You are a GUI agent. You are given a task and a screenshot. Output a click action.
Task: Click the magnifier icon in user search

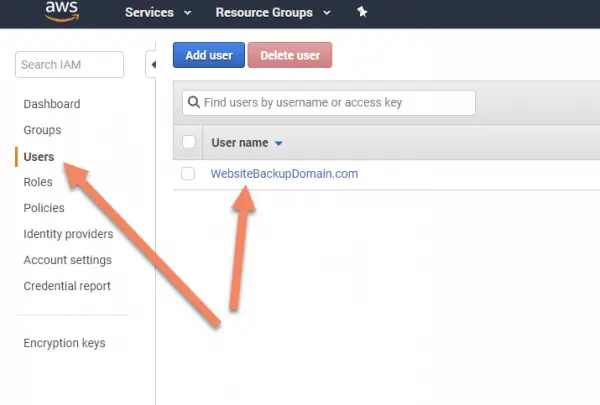tap(194, 102)
